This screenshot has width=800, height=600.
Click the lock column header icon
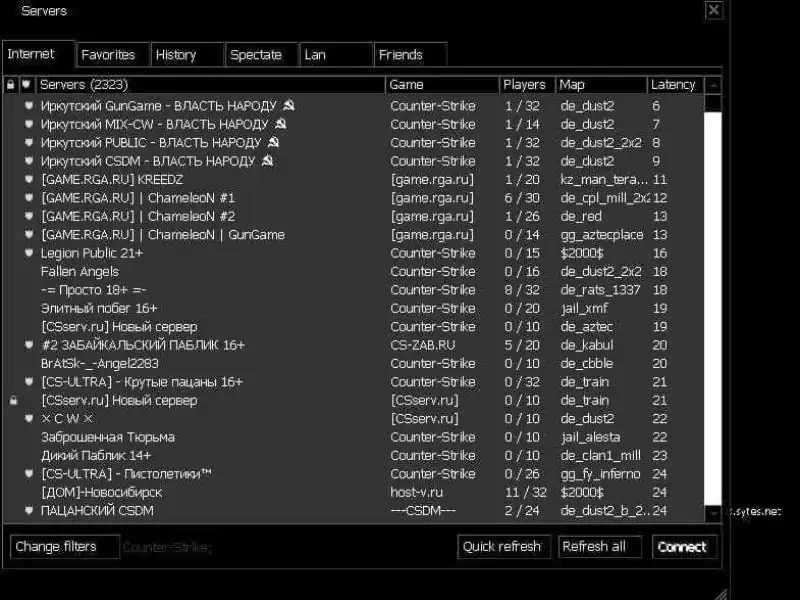click(11, 85)
